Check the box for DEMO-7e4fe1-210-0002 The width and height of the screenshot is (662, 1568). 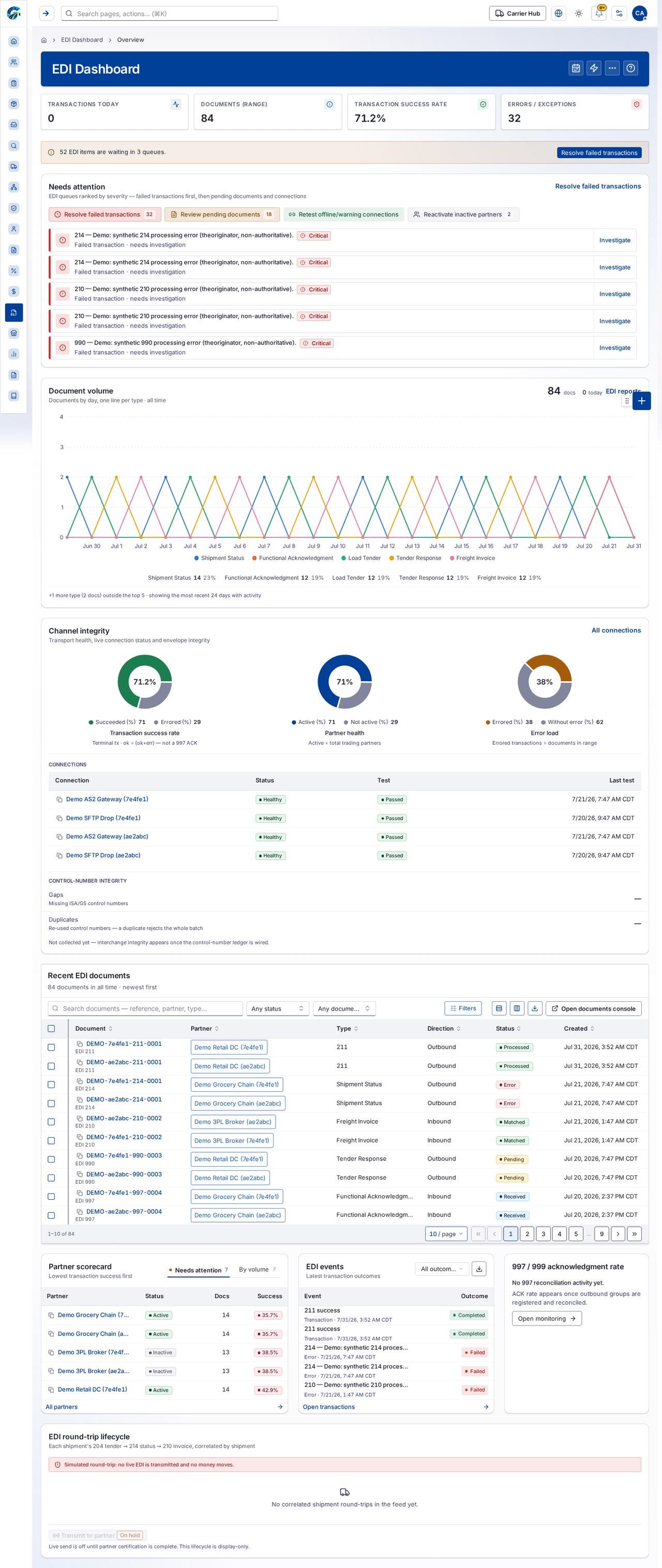(x=51, y=1141)
